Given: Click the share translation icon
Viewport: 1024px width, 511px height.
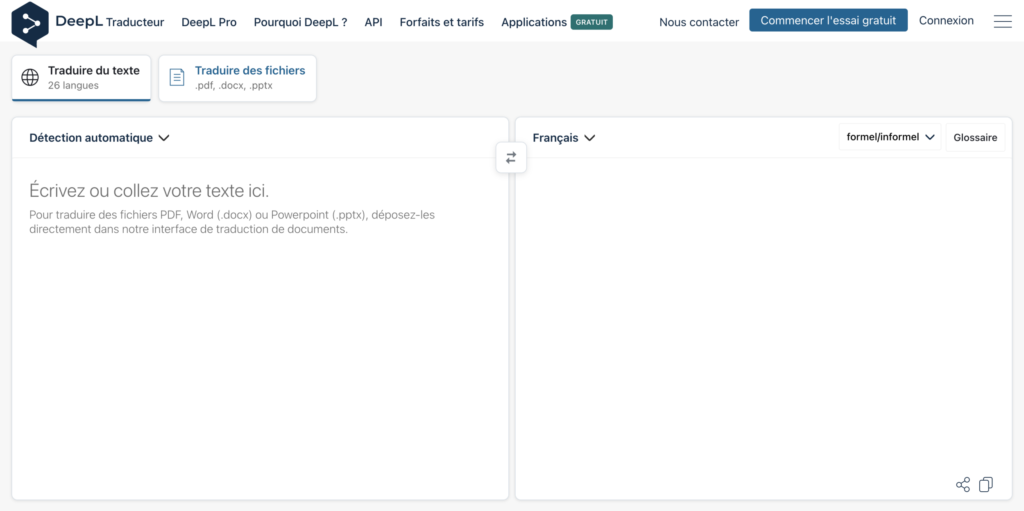Looking at the screenshot, I should tap(963, 484).
